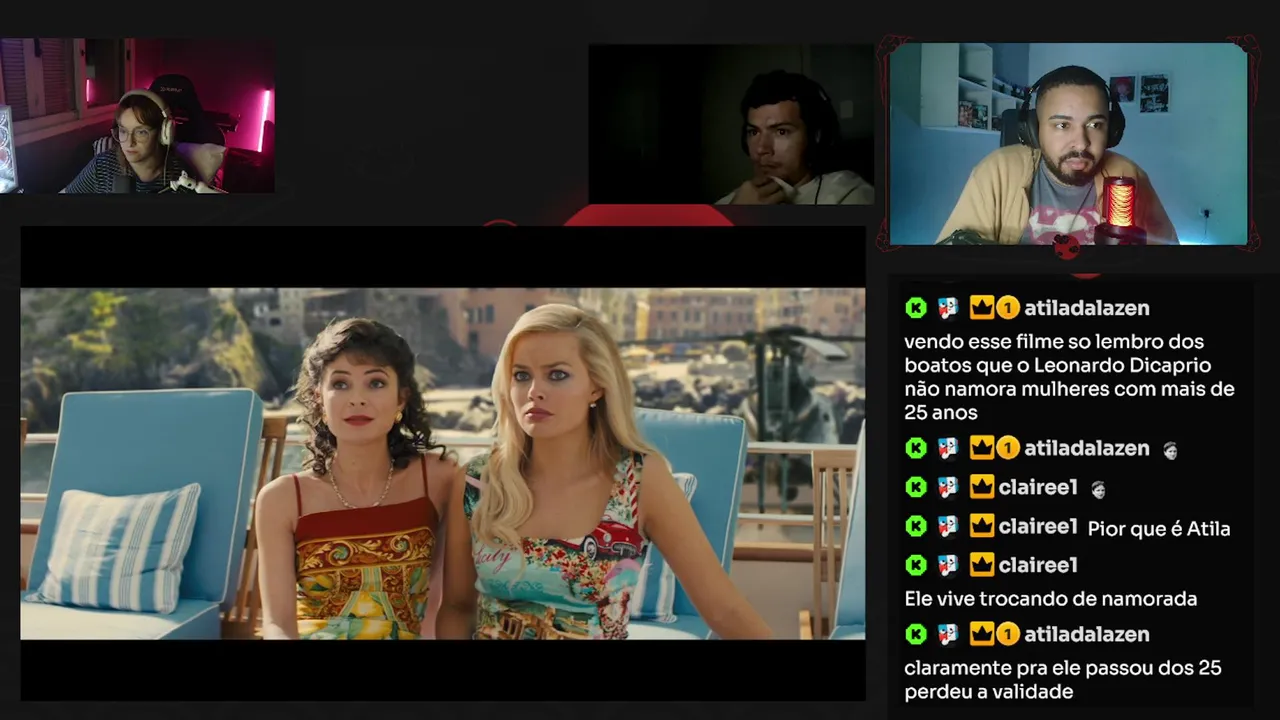The height and width of the screenshot is (720, 1280).
Task: Click crown badge on 'Pior que é Atila' row
Action: click(x=982, y=526)
